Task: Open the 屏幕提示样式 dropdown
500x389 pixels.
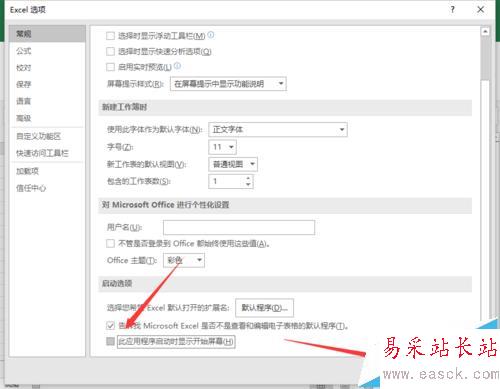Action: tap(228, 84)
